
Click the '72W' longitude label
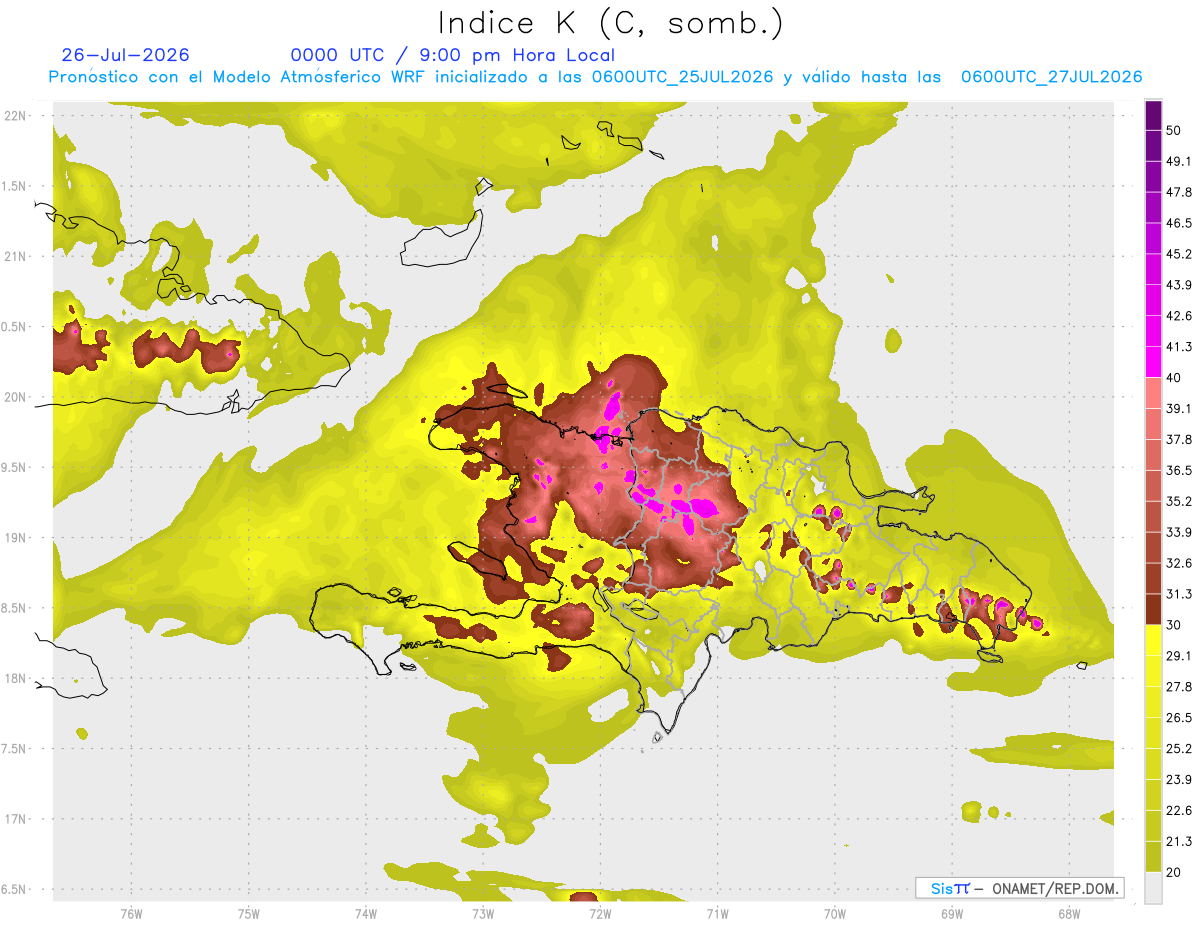point(600,914)
